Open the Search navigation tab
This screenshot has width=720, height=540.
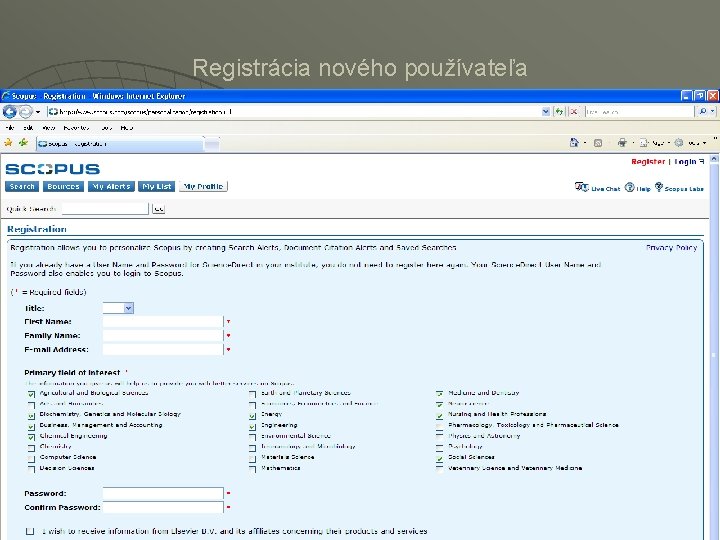tap(22, 186)
